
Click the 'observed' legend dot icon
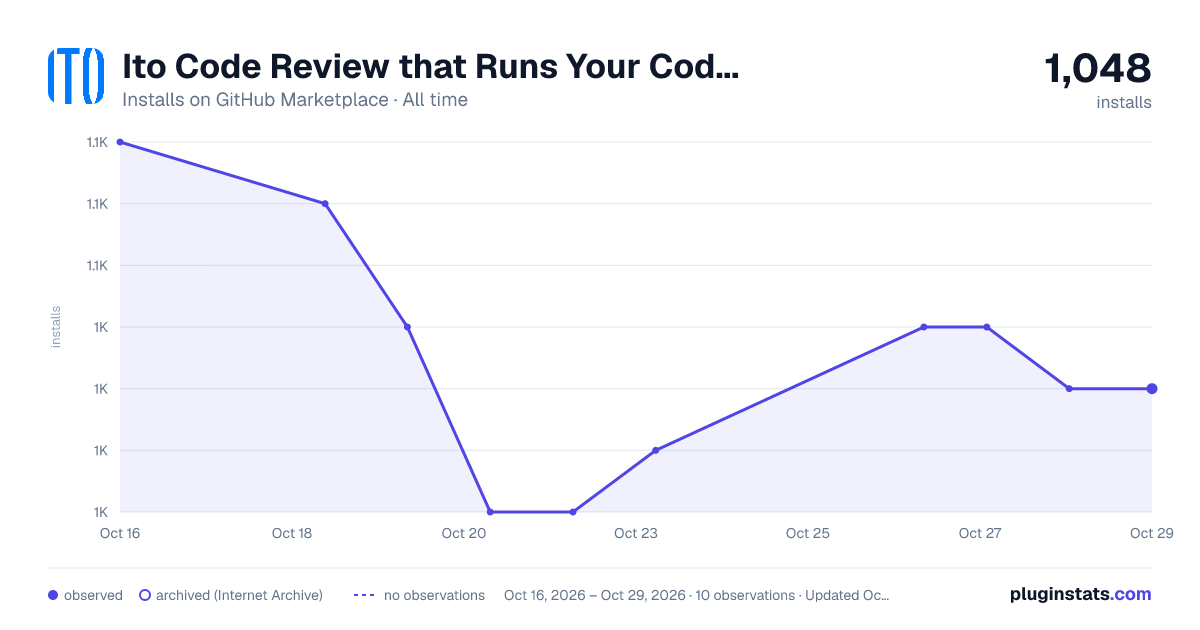(53, 595)
